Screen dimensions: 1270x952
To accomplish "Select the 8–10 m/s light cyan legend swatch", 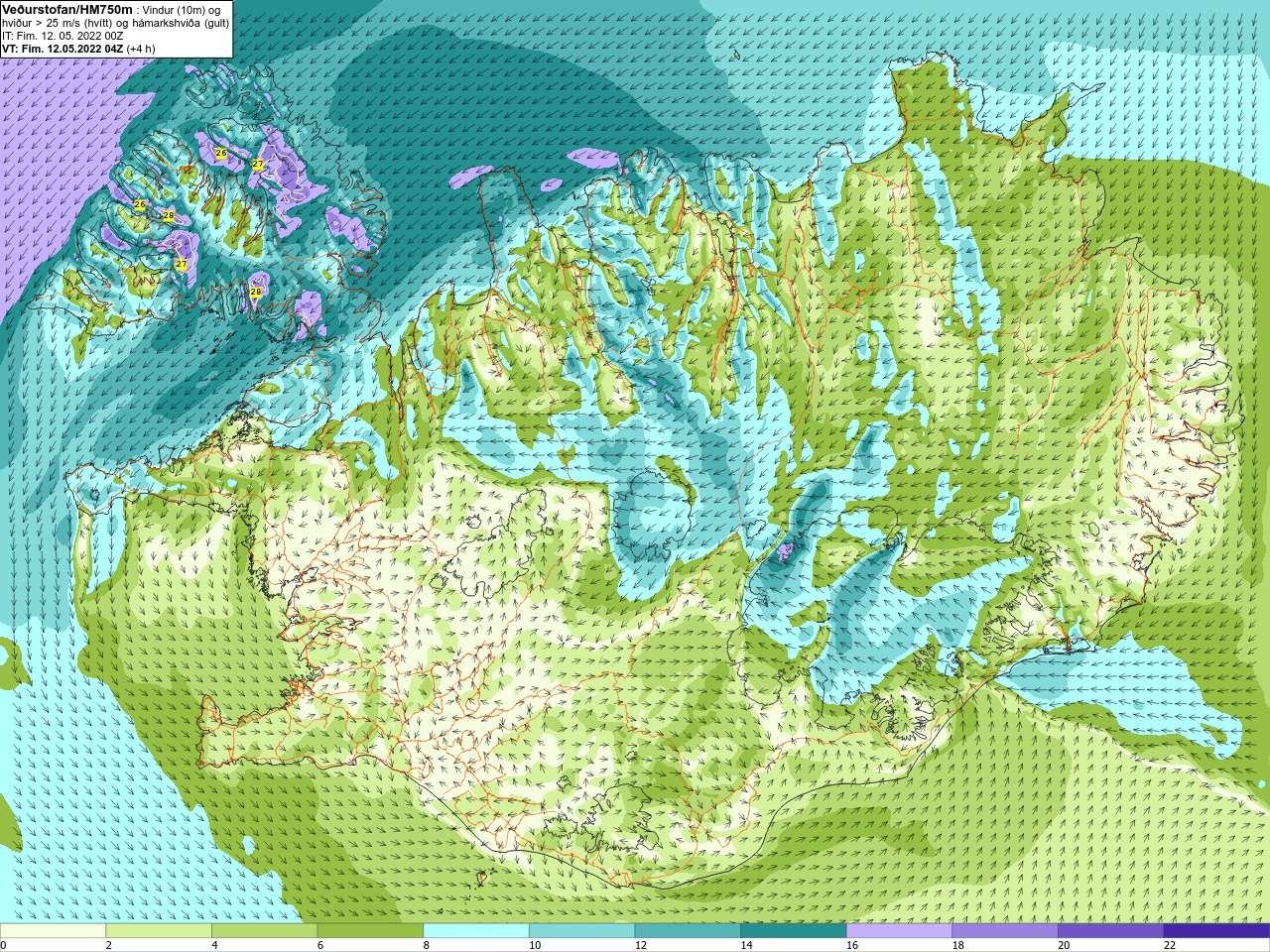I will point(476,931).
